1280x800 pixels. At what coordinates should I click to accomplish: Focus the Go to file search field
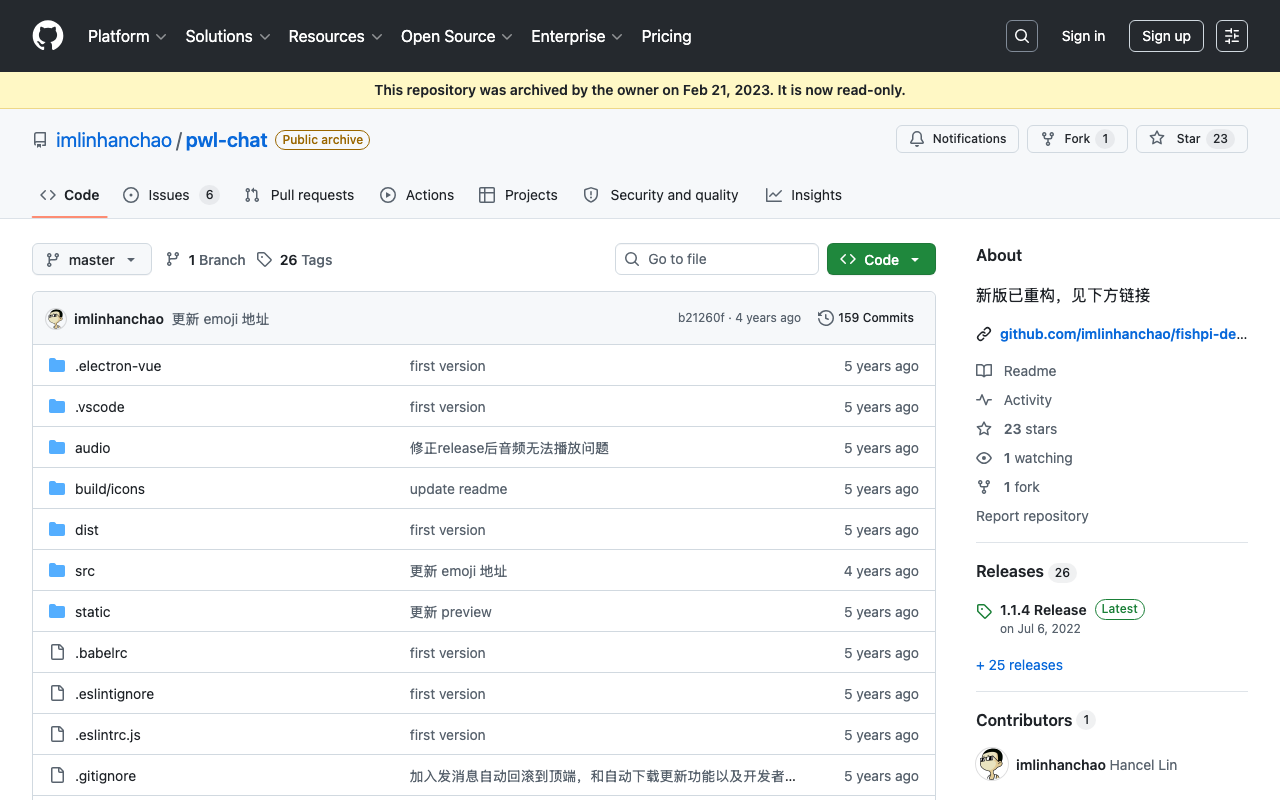717,259
